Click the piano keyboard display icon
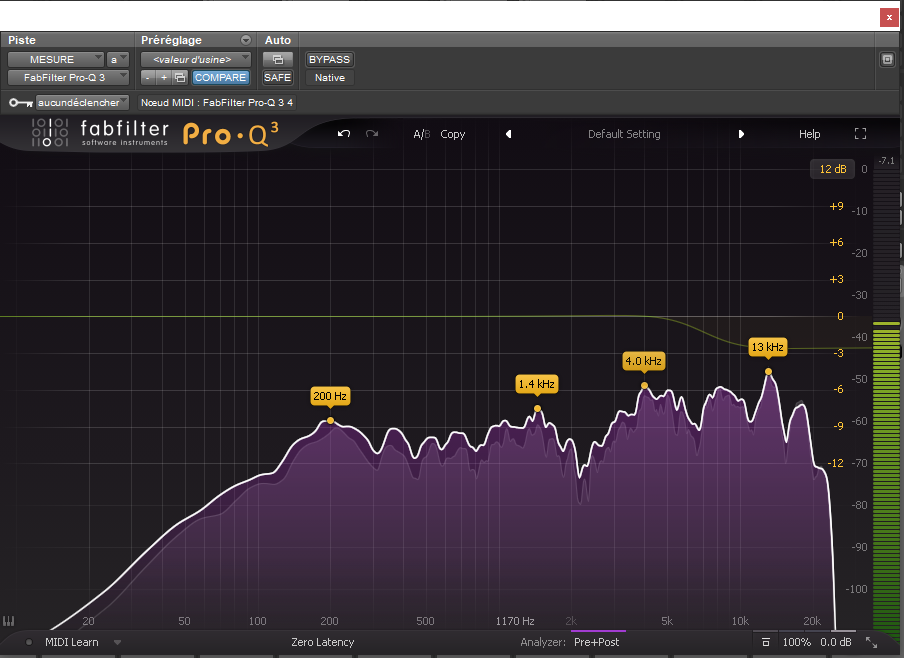 coord(9,621)
